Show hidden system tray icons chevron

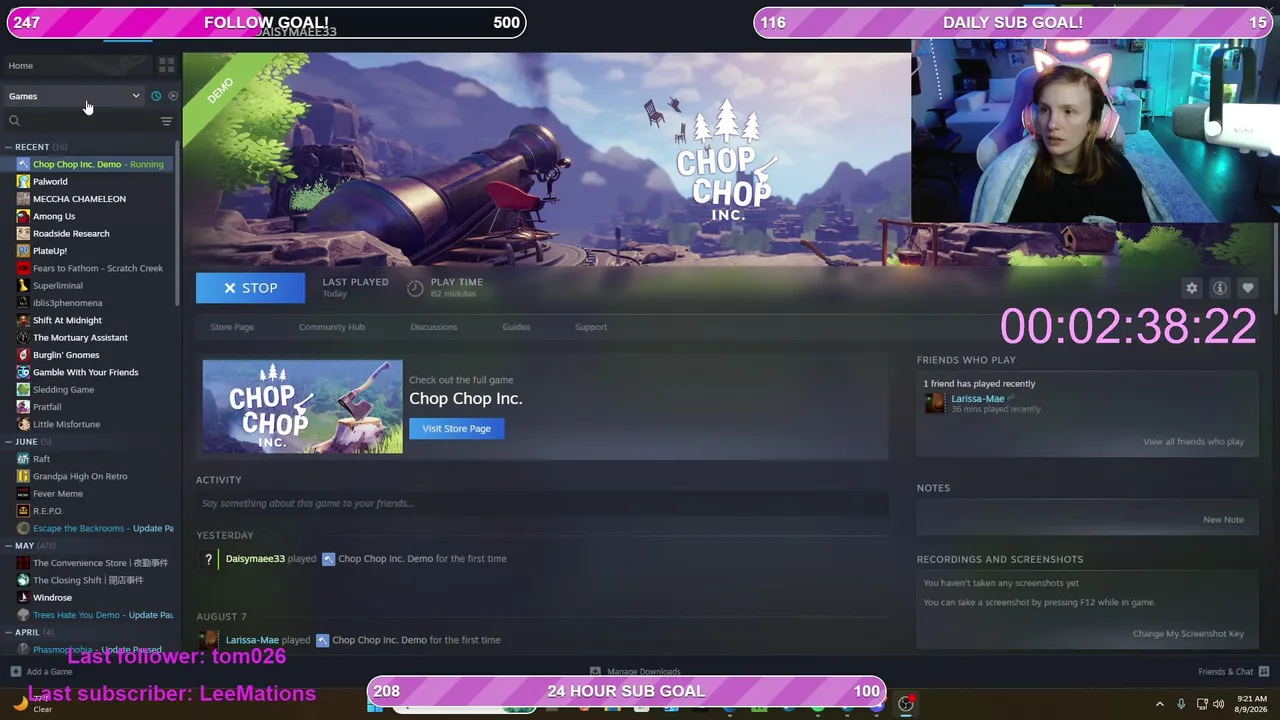click(x=1160, y=704)
